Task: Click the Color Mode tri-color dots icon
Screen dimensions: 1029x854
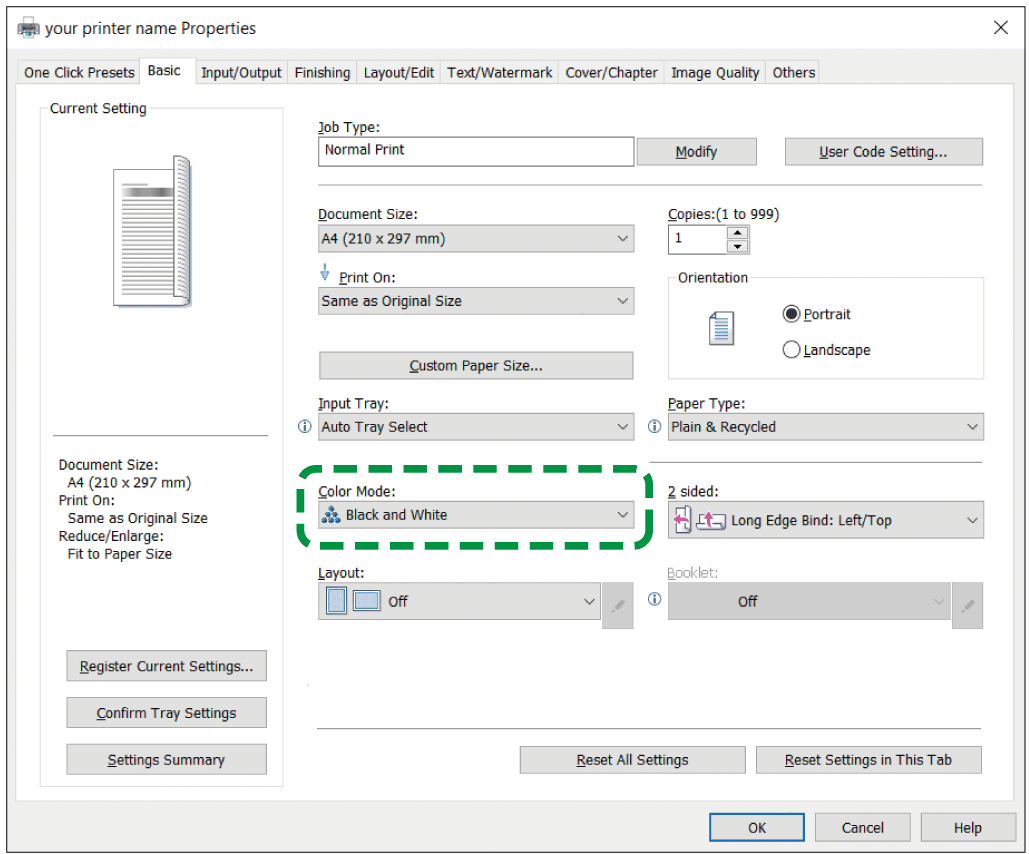Action: pos(331,516)
